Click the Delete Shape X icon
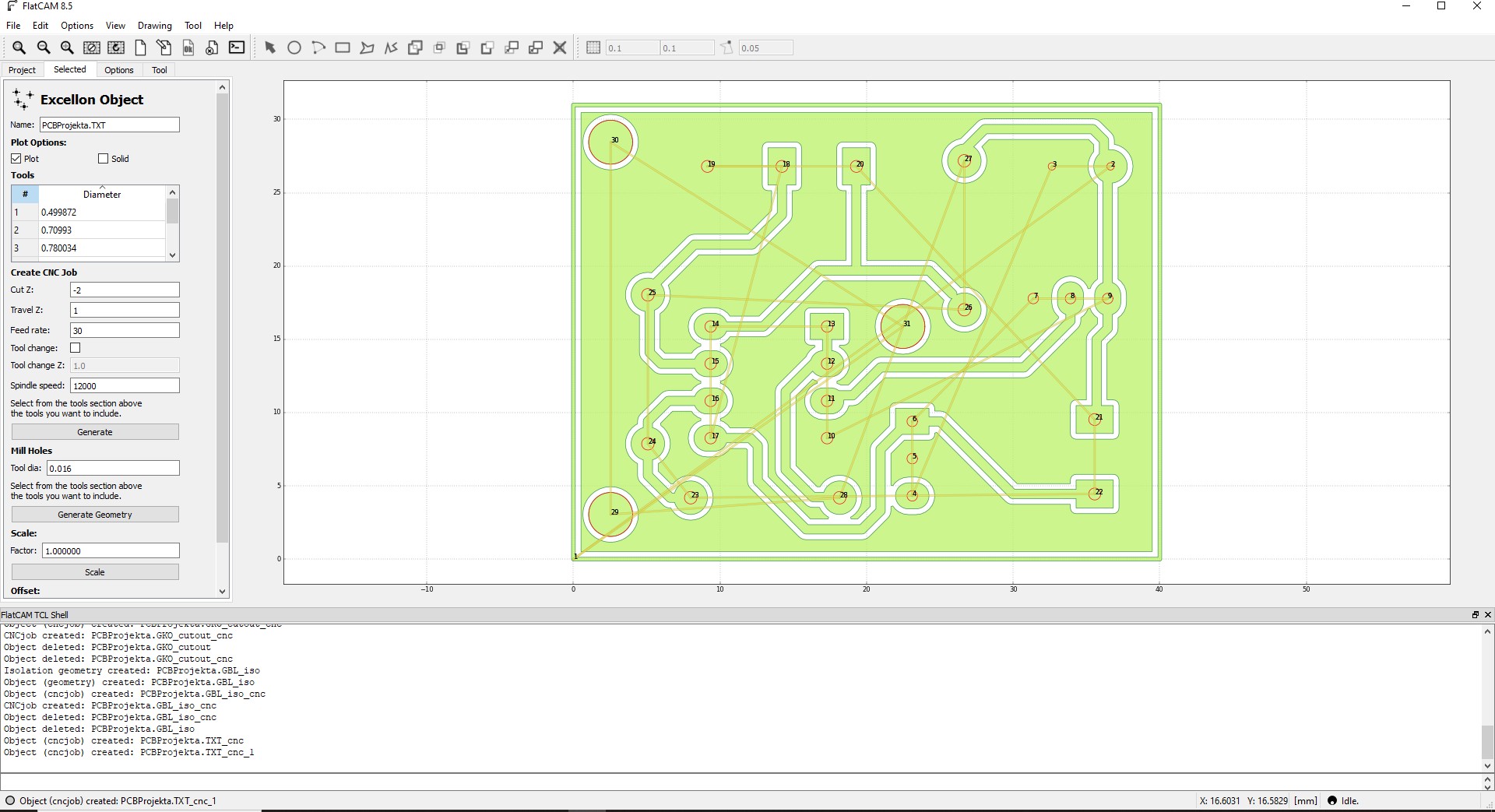The width and height of the screenshot is (1495, 812). point(560,47)
